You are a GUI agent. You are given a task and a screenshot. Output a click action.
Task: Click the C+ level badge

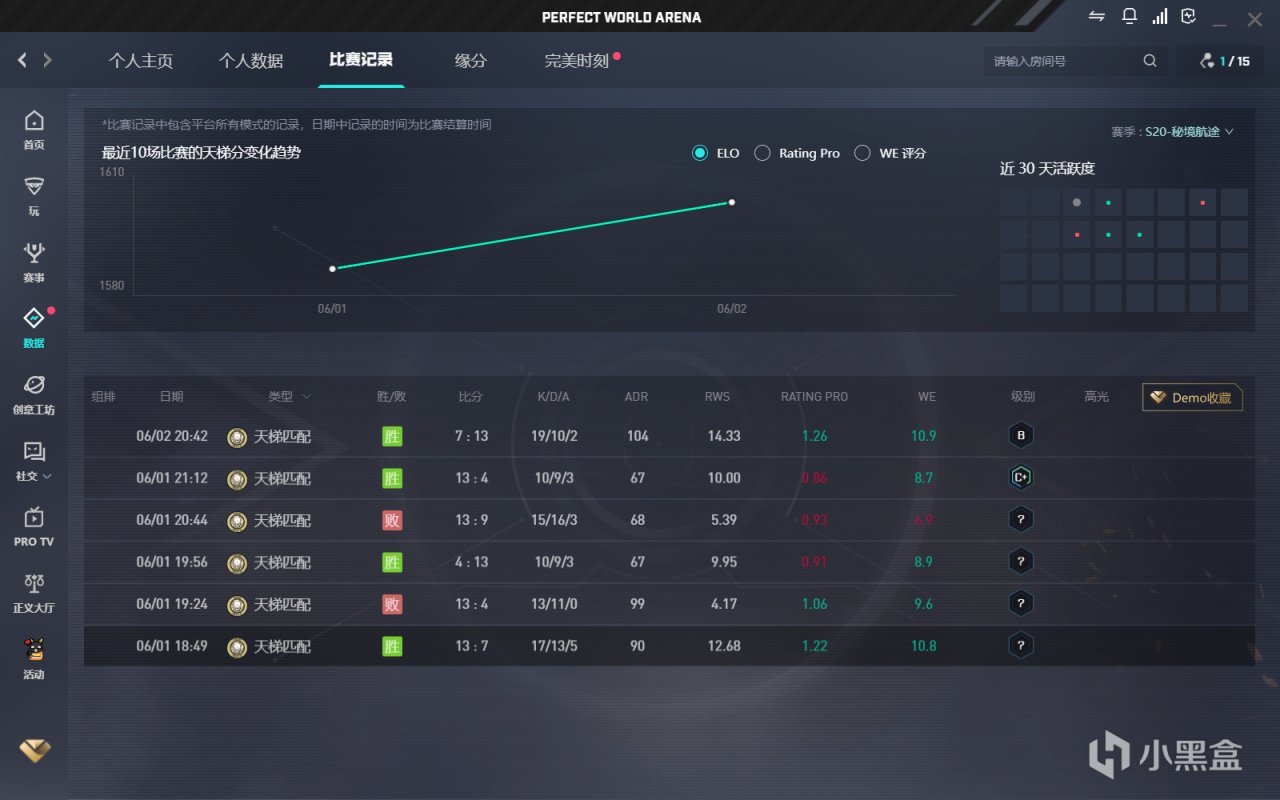[x=1021, y=478]
